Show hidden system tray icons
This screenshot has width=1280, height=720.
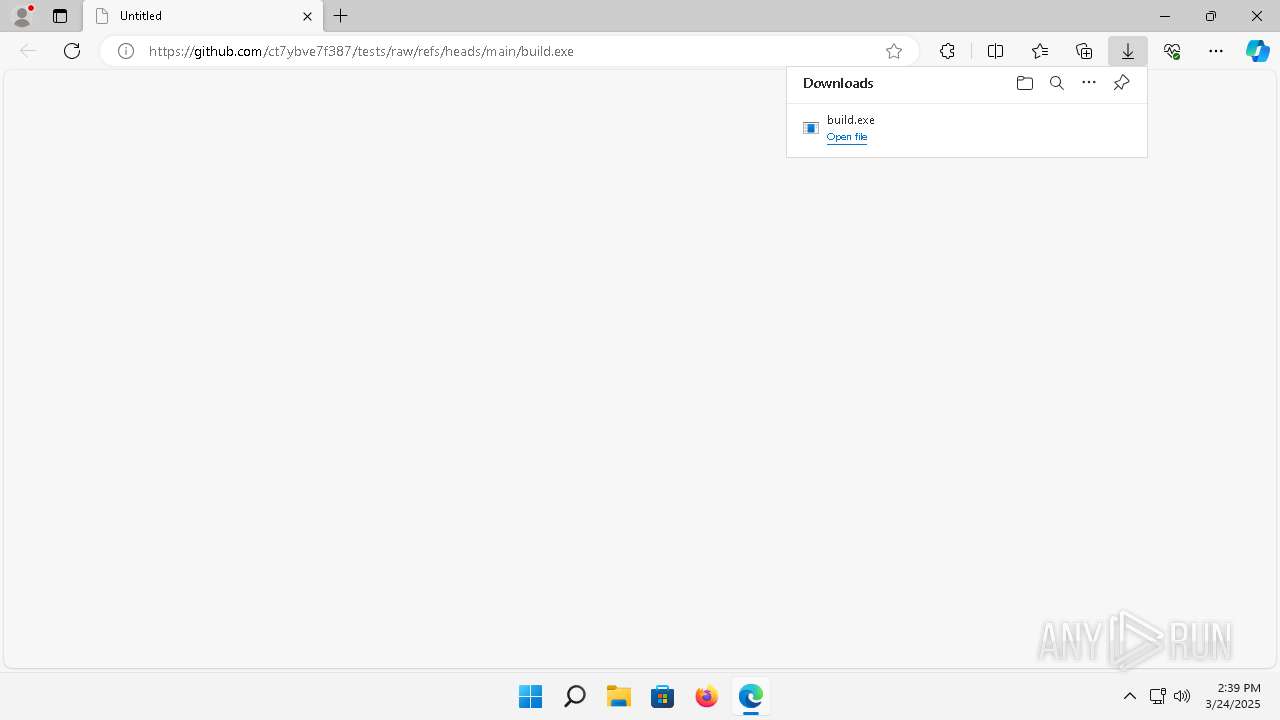coord(1130,696)
